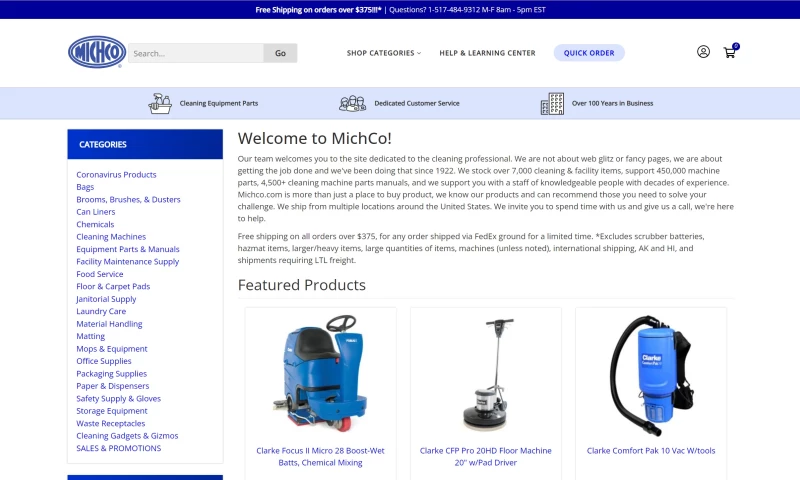Image resolution: width=800 pixels, height=480 pixels.
Task: View Clarke CFP Pro floor machine image
Action: pos(486,372)
